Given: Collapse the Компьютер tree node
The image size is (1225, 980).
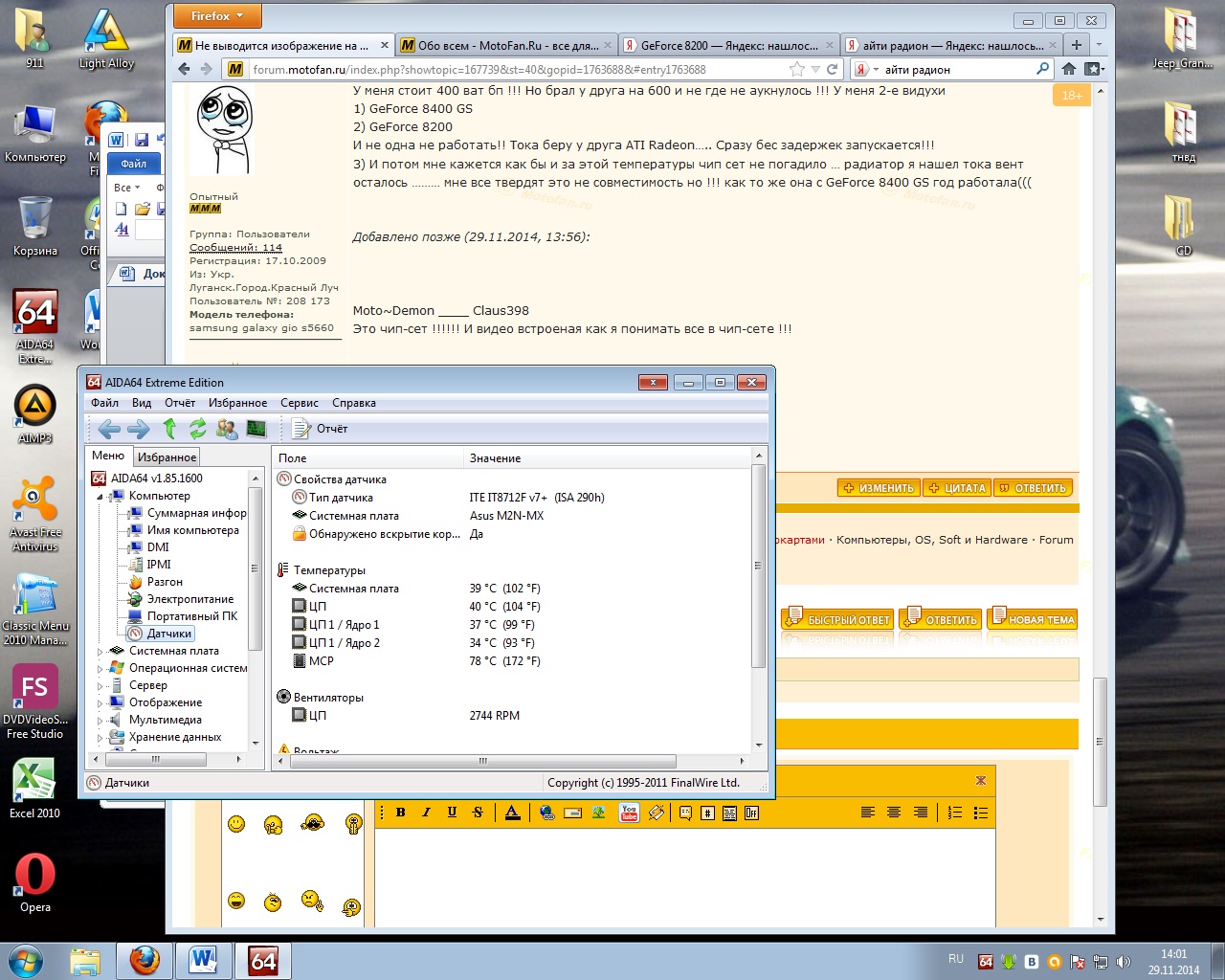Looking at the screenshot, I should (x=100, y=497).
